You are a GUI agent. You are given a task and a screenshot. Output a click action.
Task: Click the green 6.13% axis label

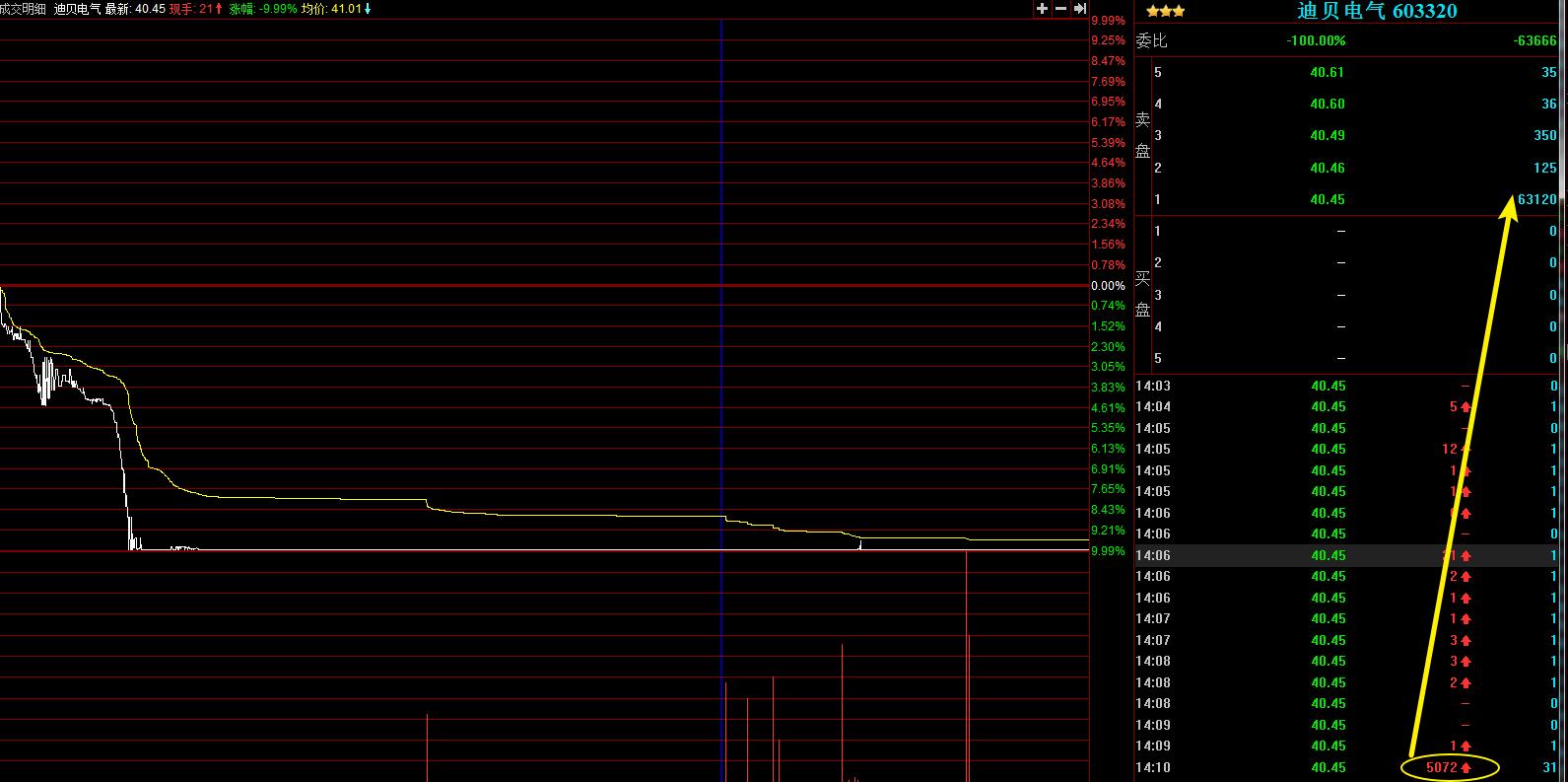(x=1108, y=449)
